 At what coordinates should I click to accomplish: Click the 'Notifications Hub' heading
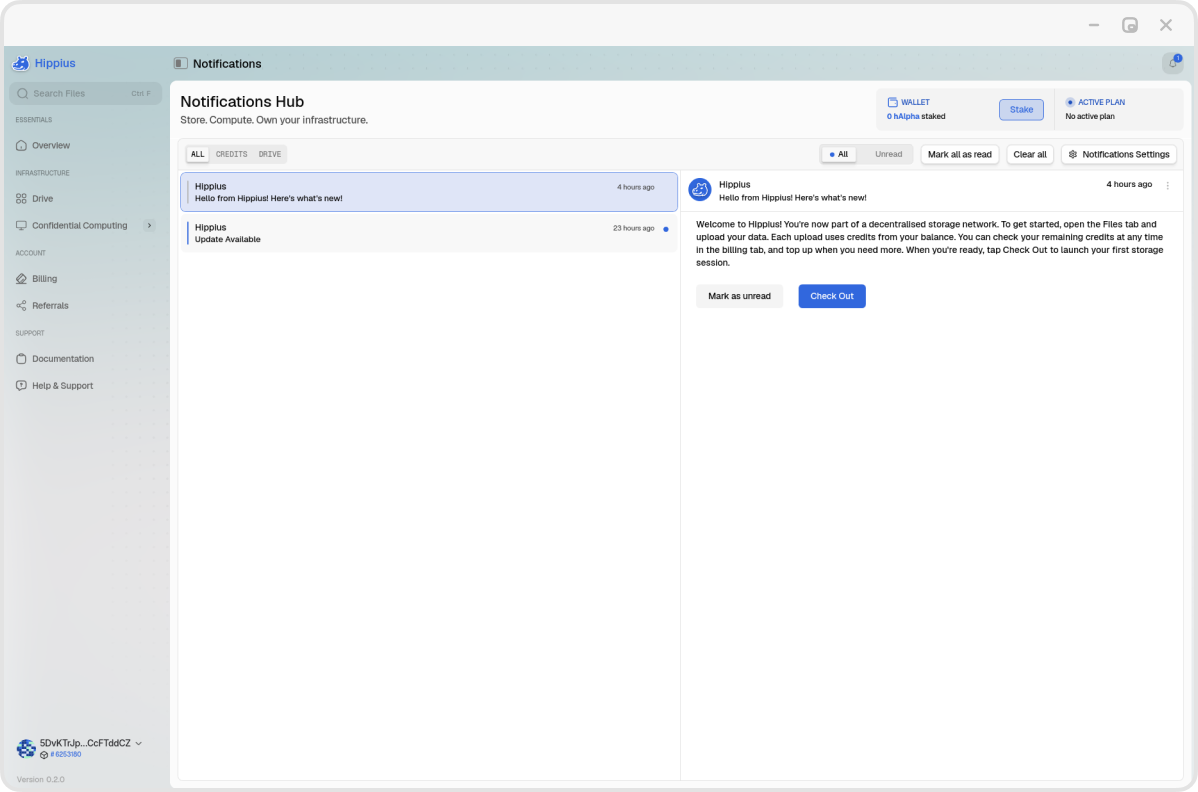pyautogui.click(x=242, y=102)
